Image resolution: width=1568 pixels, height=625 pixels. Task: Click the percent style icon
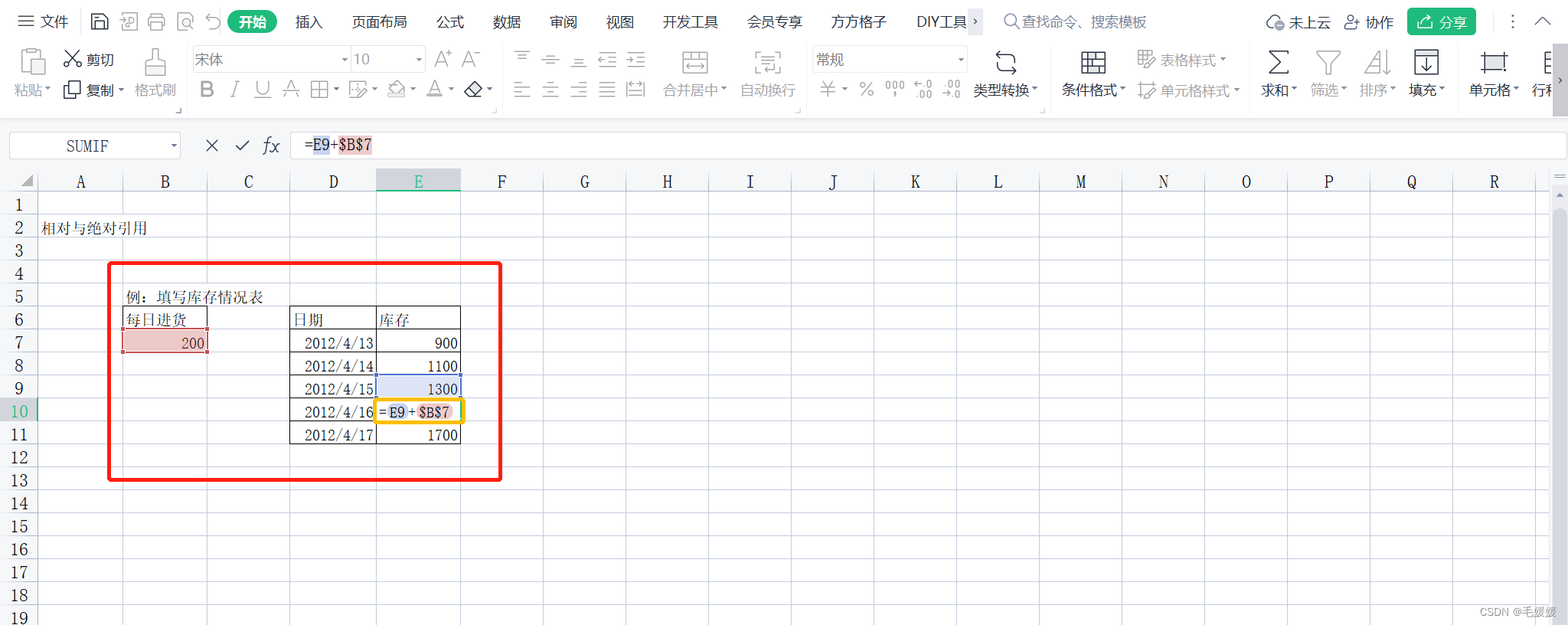tap(867, 90)
